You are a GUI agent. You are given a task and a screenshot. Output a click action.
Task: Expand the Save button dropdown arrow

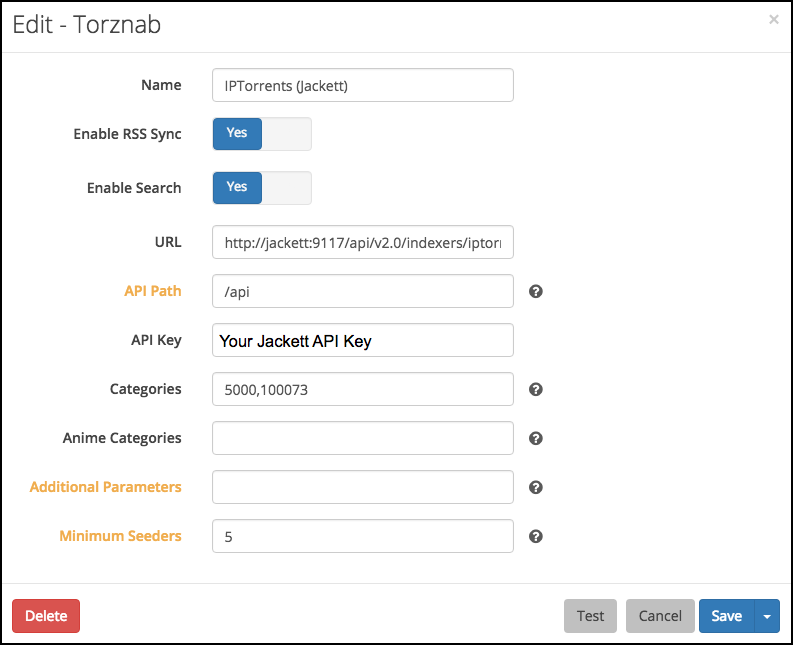tap(767, 616)
